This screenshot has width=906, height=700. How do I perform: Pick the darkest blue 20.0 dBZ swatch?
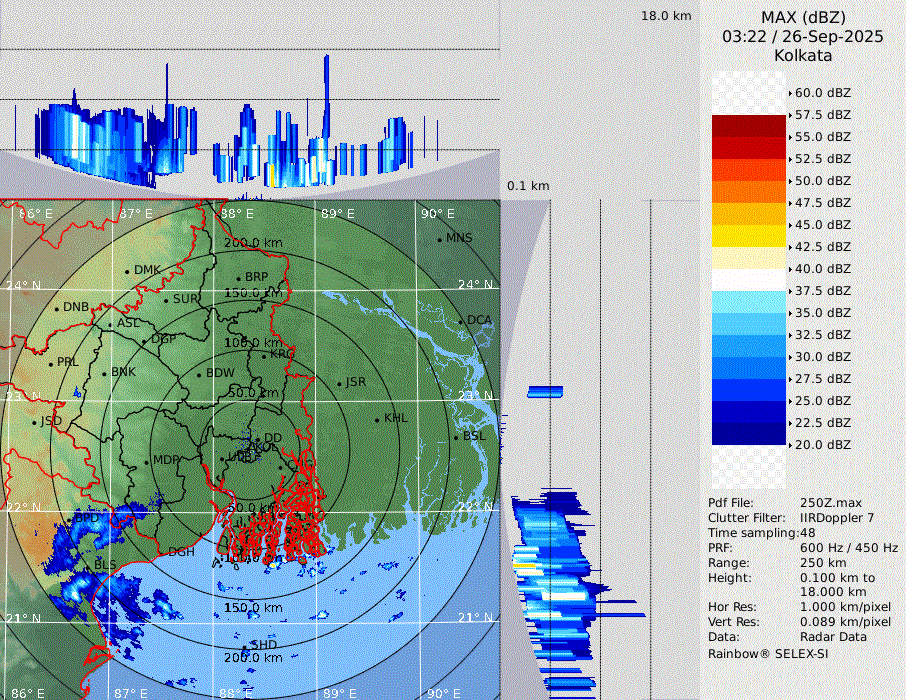point(749,434)
